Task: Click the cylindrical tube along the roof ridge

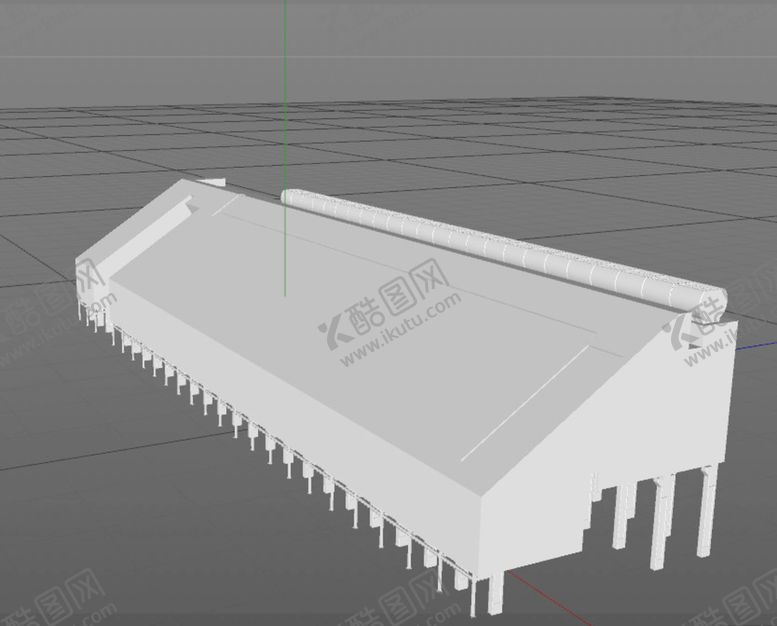Action: click(x=480, y=241)
